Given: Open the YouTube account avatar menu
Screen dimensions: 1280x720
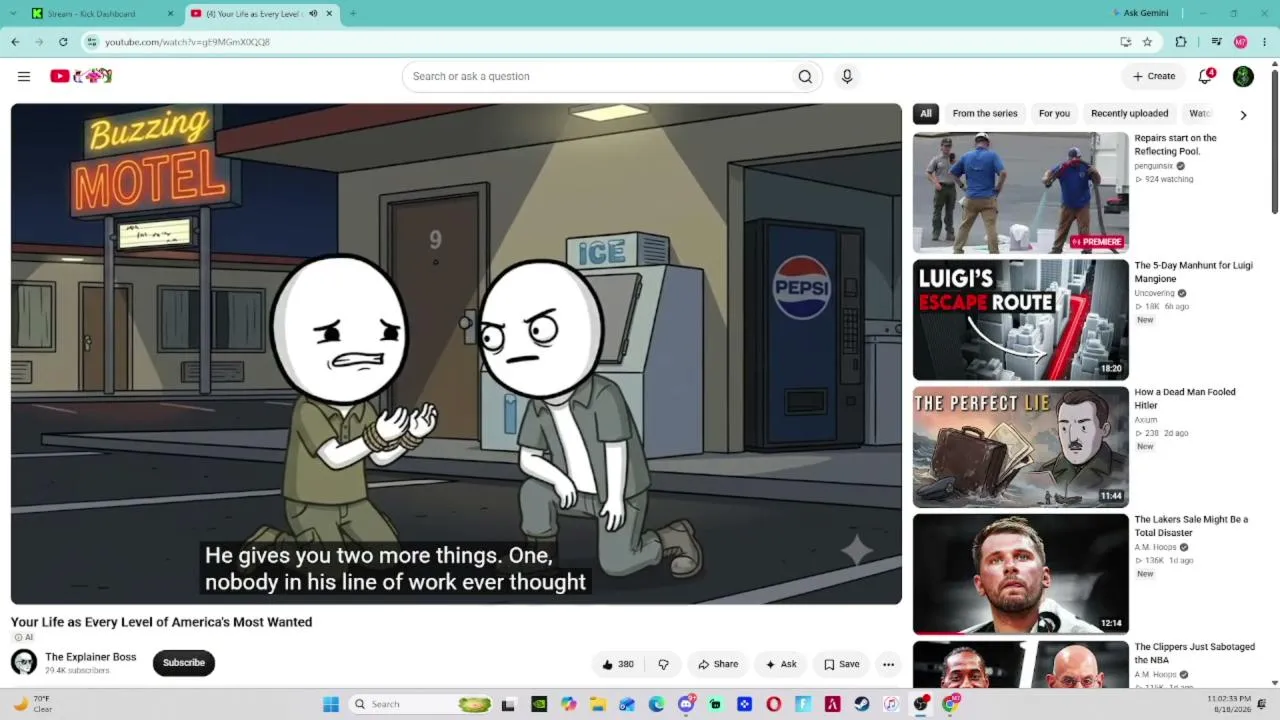Looking at the screenshot, I should pyautogui.click(x=1243, y=76).
